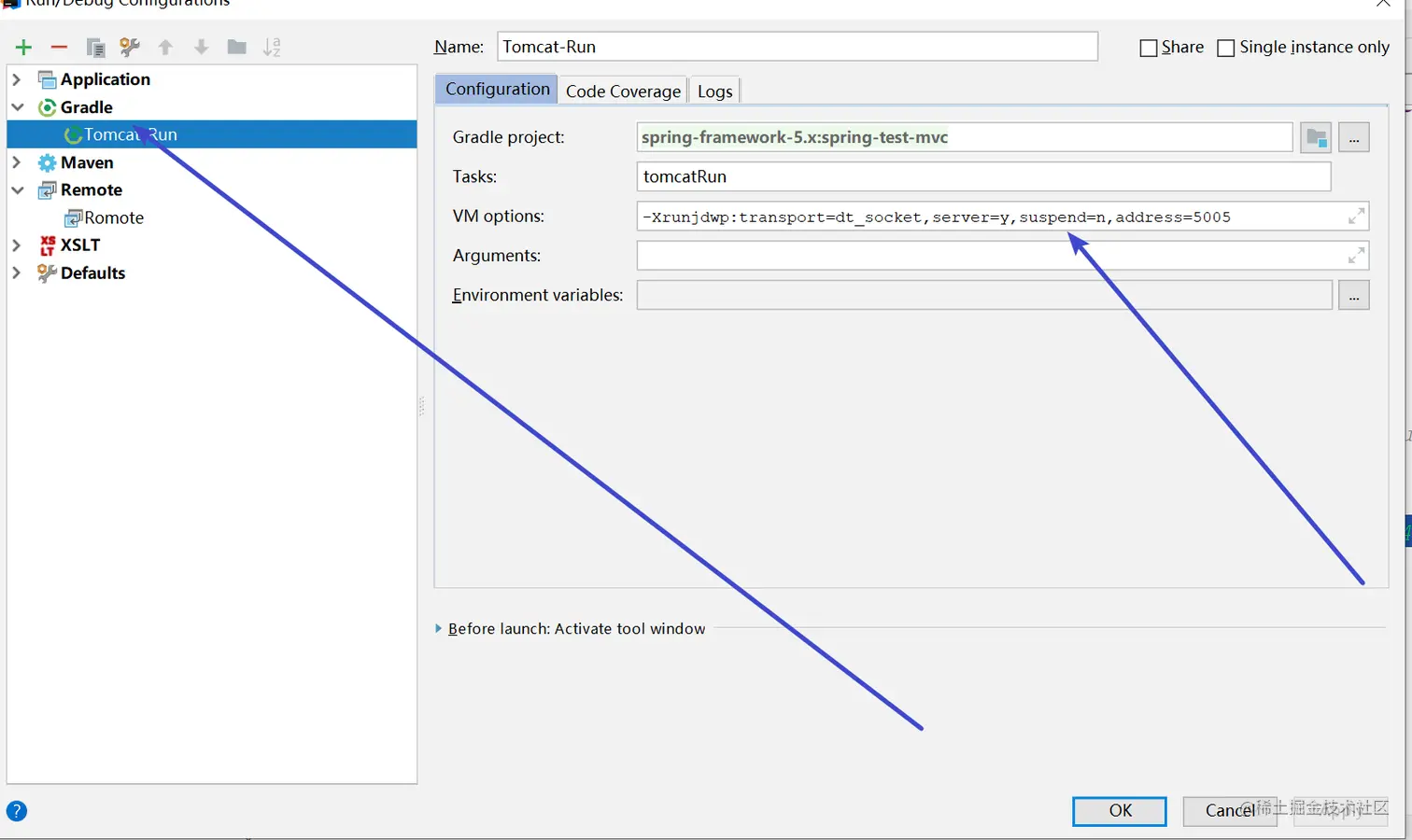Click the Romote configuration item icon
Viewport: 1412px width, 840px height.
pyautogui.click(x=73, y=218)
